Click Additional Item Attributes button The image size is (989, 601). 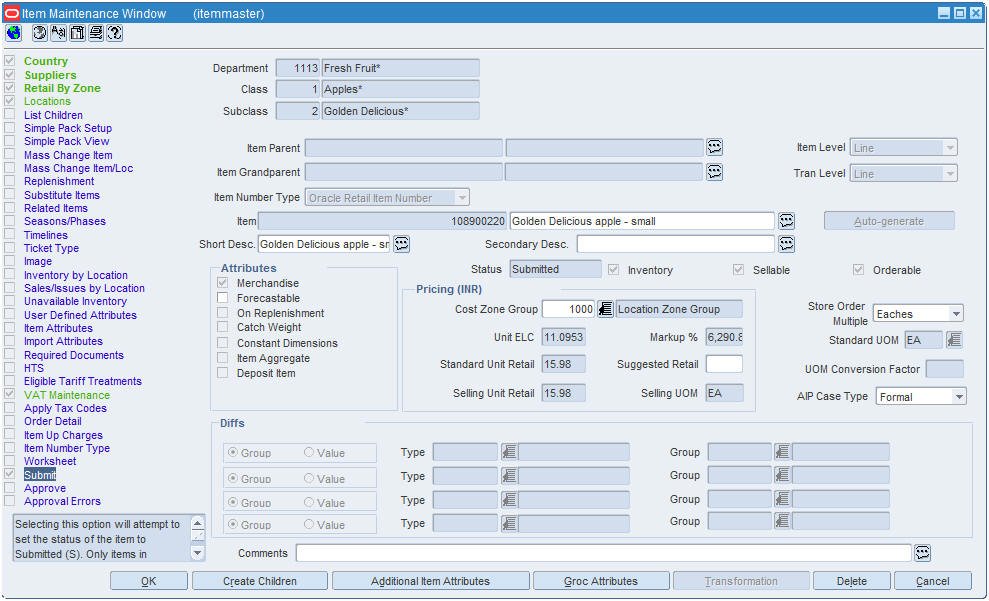430,581
